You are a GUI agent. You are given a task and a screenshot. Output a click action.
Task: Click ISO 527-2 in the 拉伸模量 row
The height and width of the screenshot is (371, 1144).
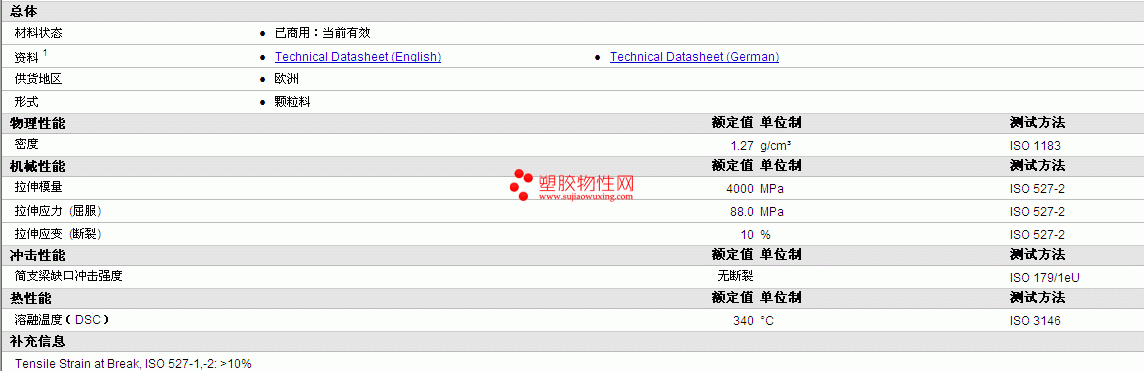coord(1037,189)
